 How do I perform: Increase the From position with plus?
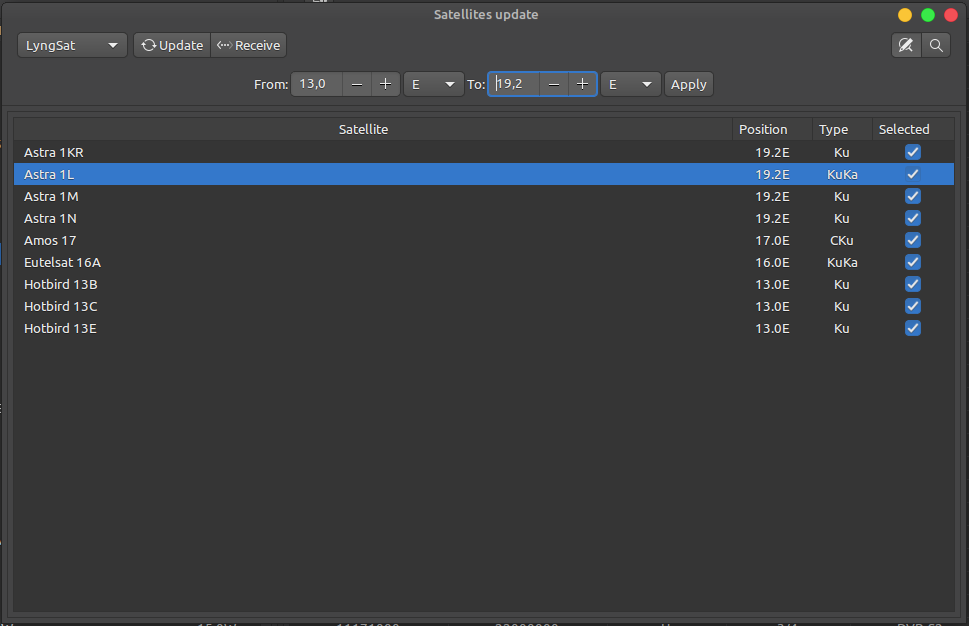pyautogui.click(x=385, y=84)
